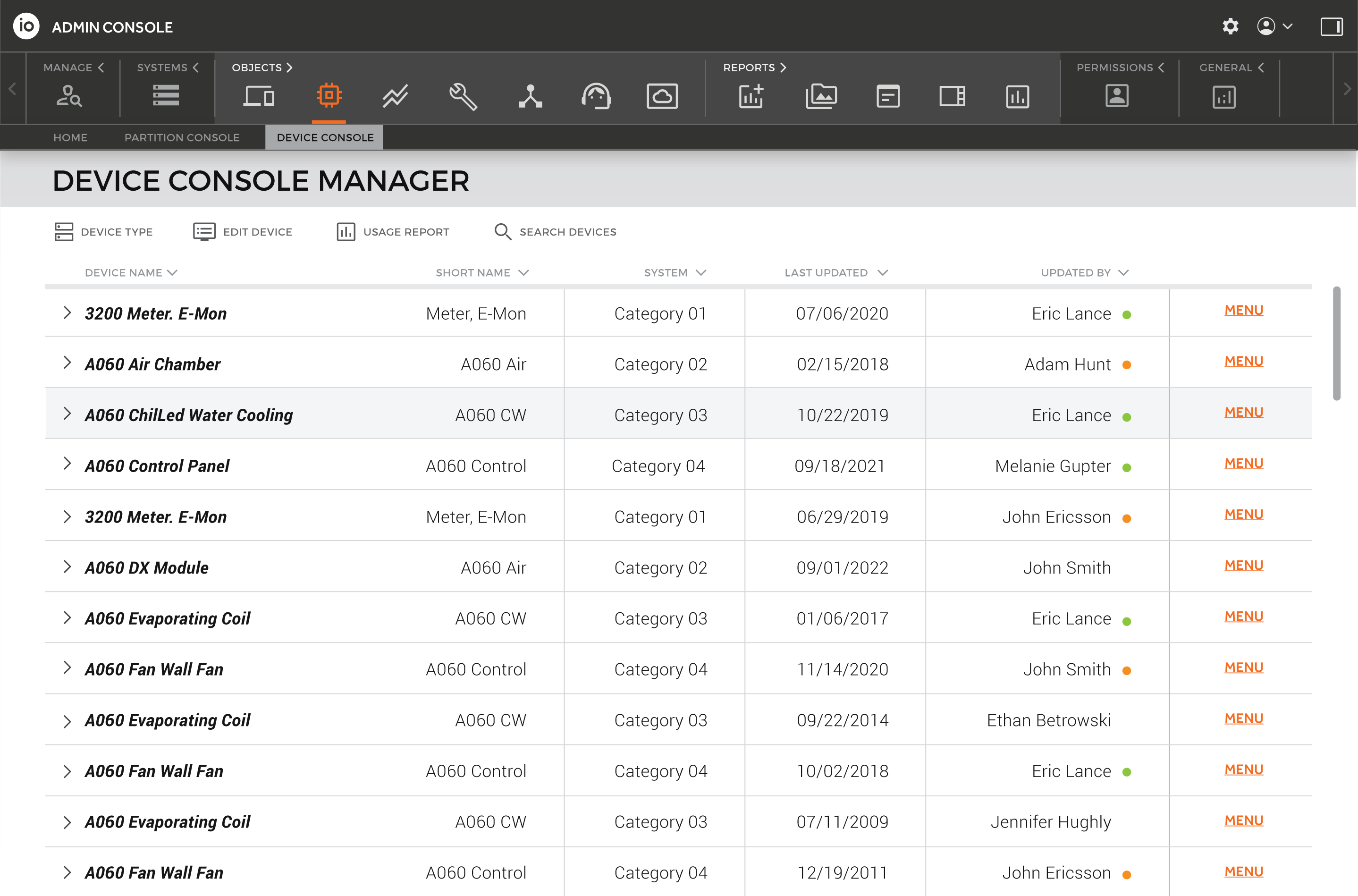This screenshot has height=896, width=1358.
Task: Expand the A060 Air Chamber row
Action: (67, 362)
